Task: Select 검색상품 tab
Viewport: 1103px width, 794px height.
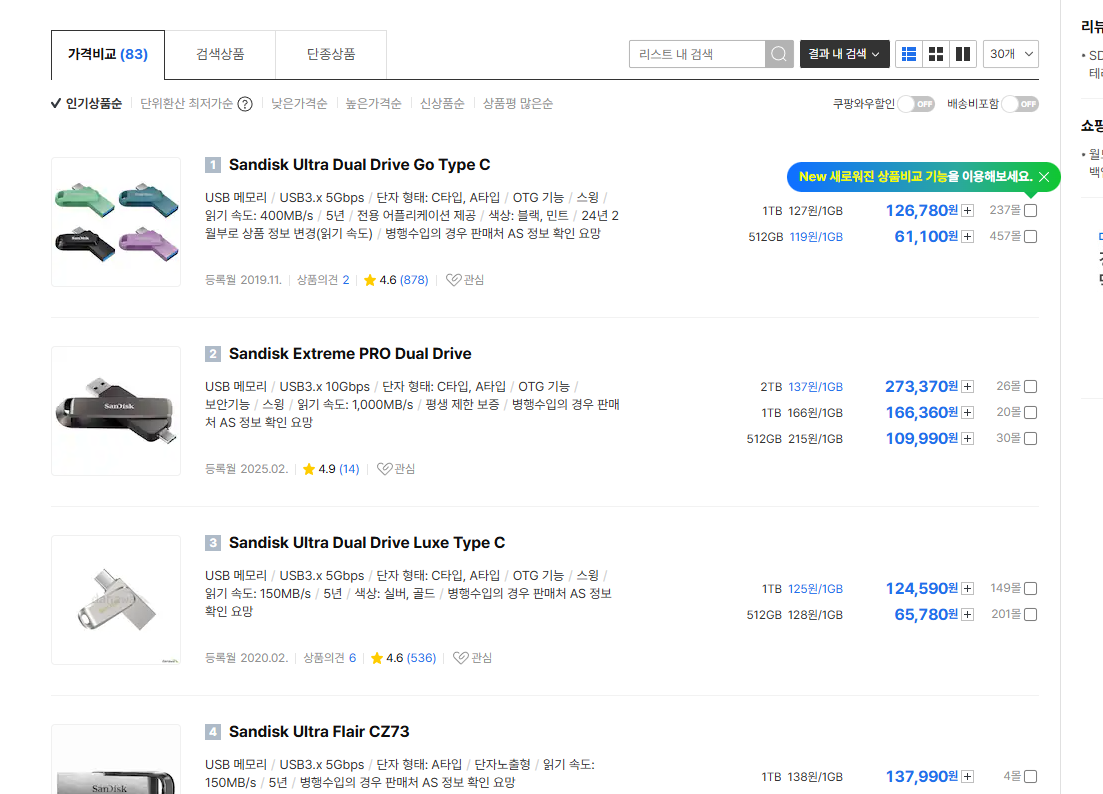Action: (x=220, y=55)
